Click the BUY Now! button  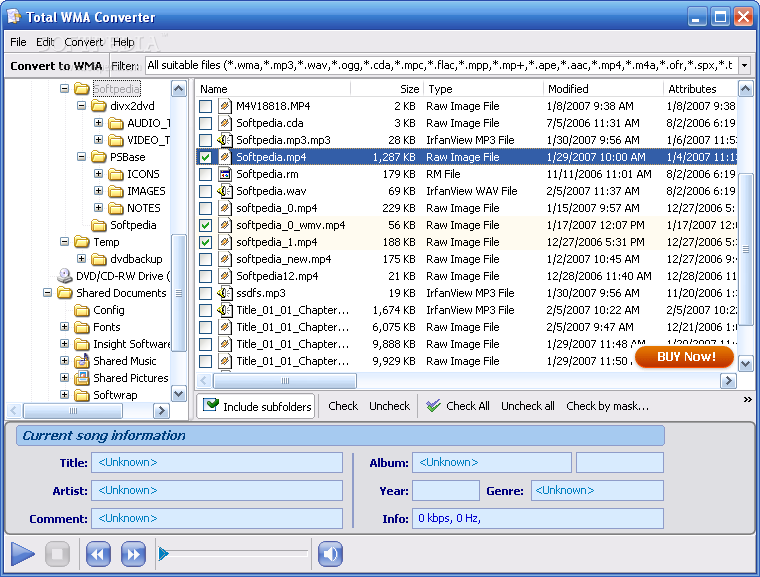point(685,357)
